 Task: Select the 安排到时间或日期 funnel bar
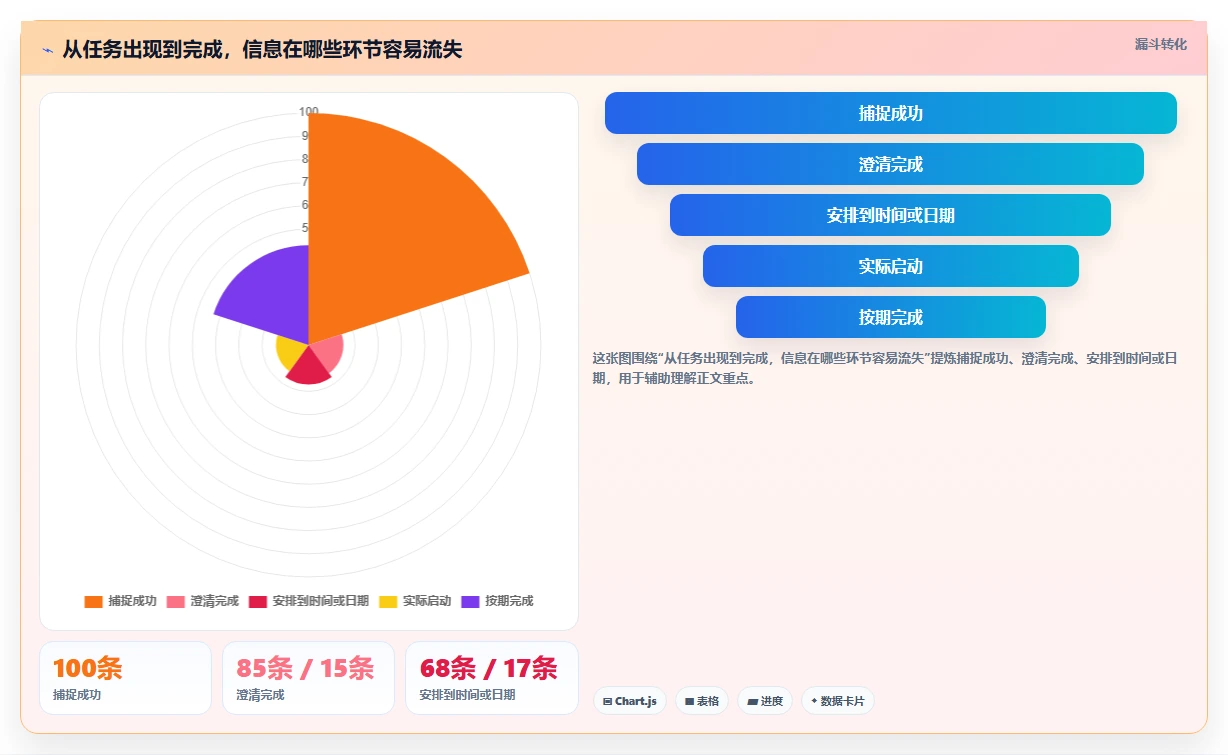pyautogui.click(x=890, y=215)
